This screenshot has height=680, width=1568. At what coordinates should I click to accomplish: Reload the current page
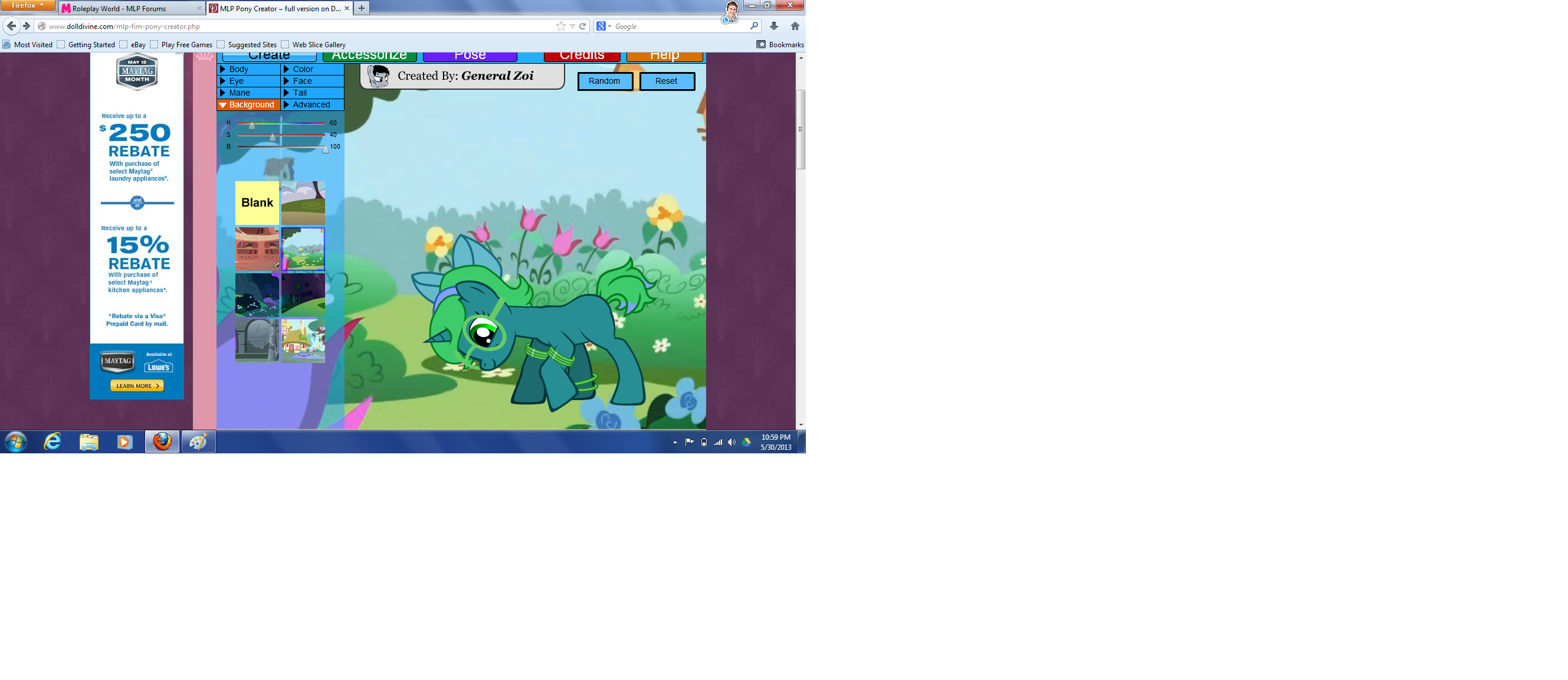[x=582, y=26]
